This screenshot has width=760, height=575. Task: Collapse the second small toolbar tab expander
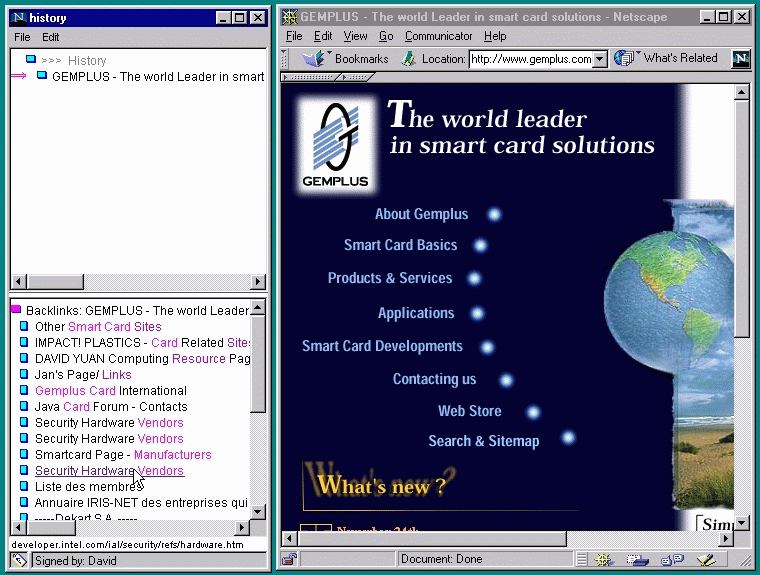[x=357, y=77]
